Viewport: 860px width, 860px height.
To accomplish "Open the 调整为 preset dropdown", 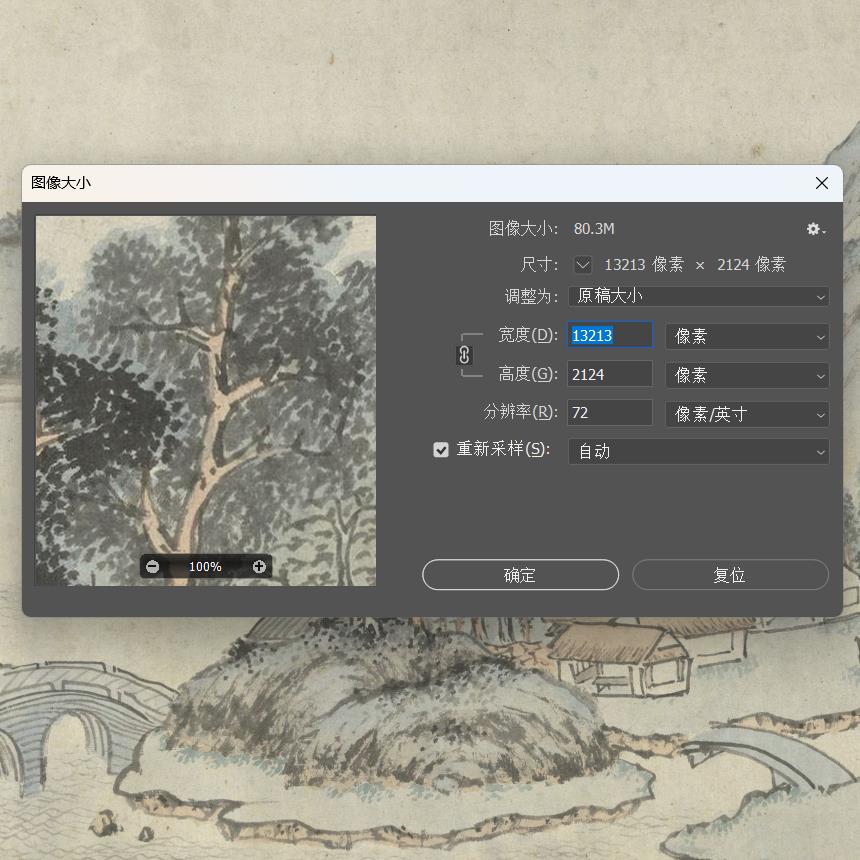I will point(699,297).
